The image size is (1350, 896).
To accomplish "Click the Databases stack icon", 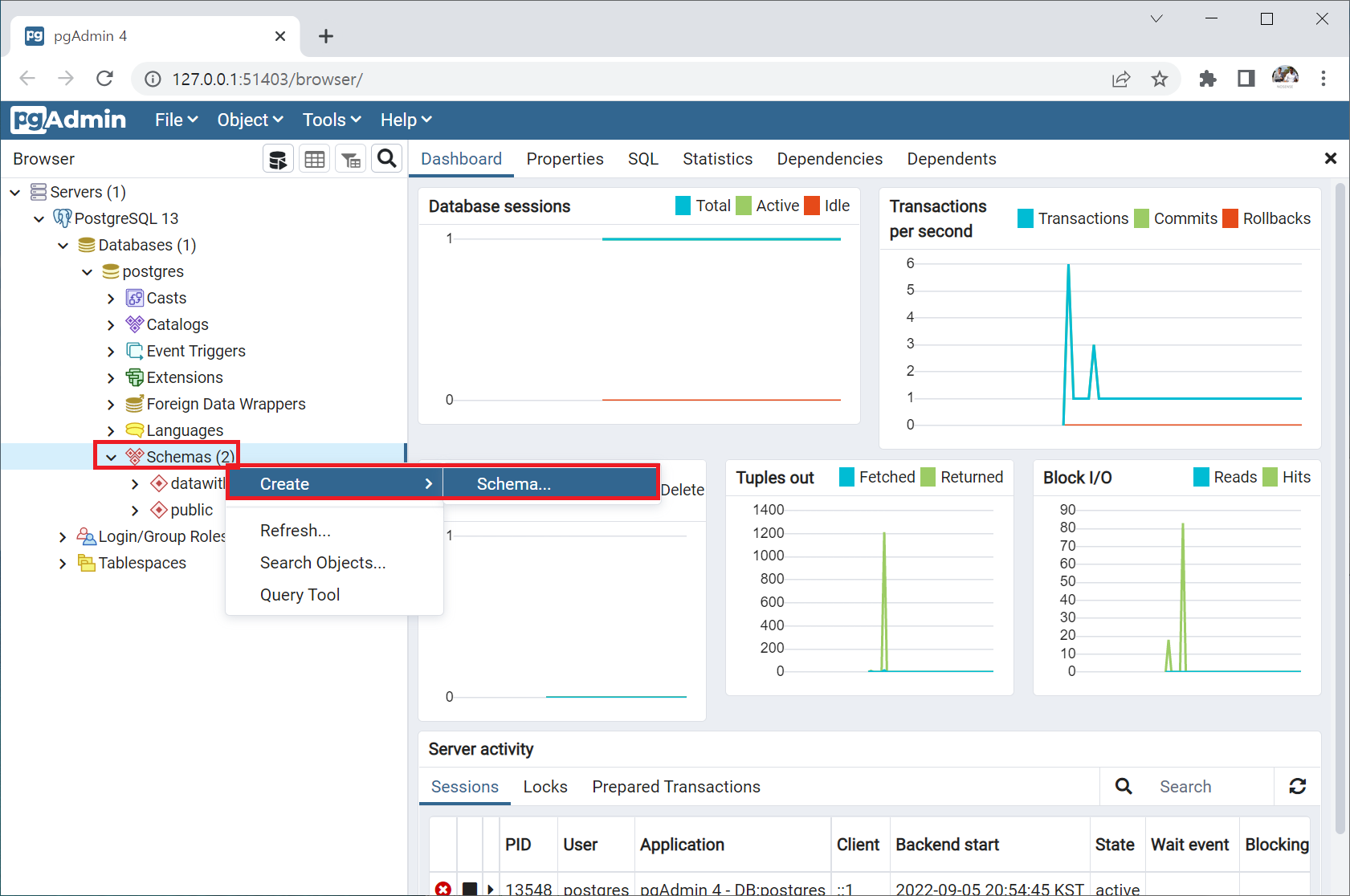I will pyautogui.click(x=87, y=245).
